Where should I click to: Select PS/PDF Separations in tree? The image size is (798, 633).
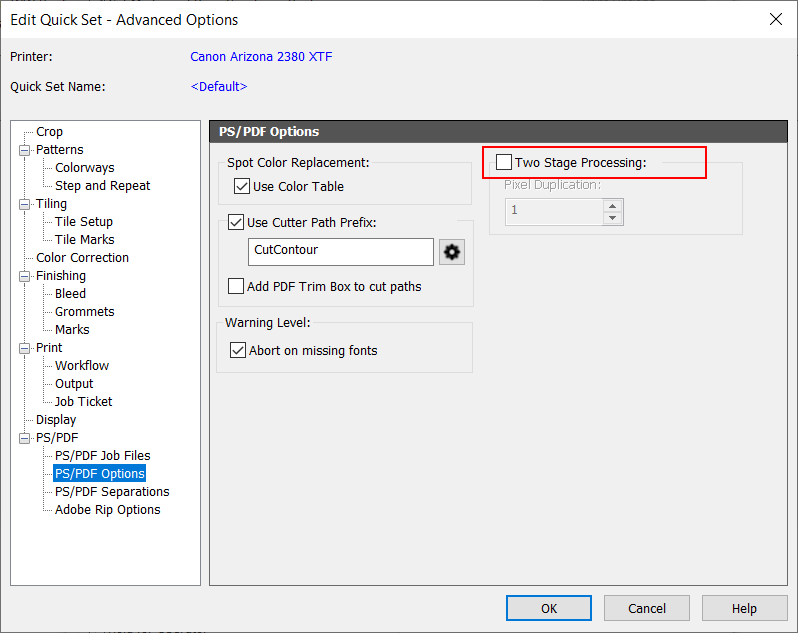pos(112,491)
